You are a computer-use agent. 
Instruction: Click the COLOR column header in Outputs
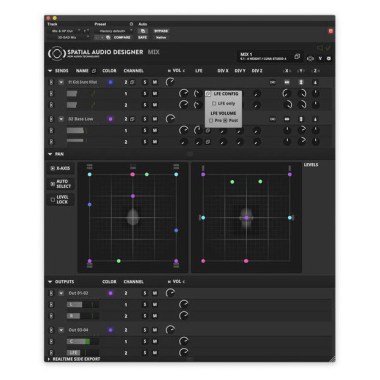tap(109, 282)
